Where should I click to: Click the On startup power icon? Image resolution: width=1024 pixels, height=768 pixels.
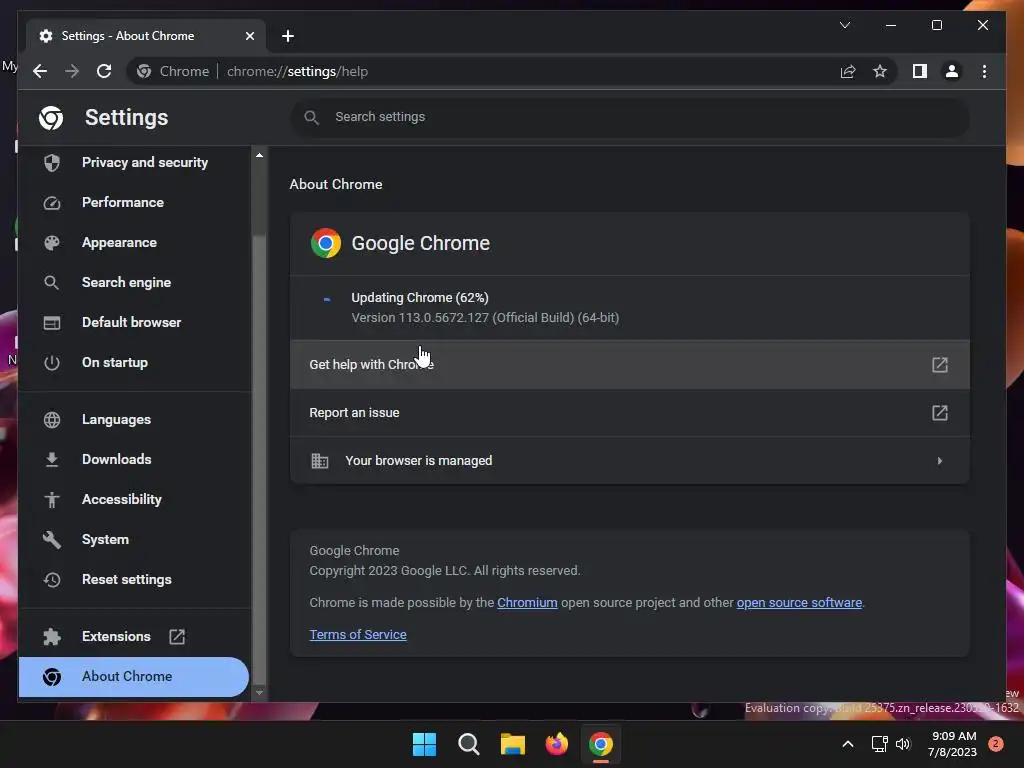(x=52, y=362)
